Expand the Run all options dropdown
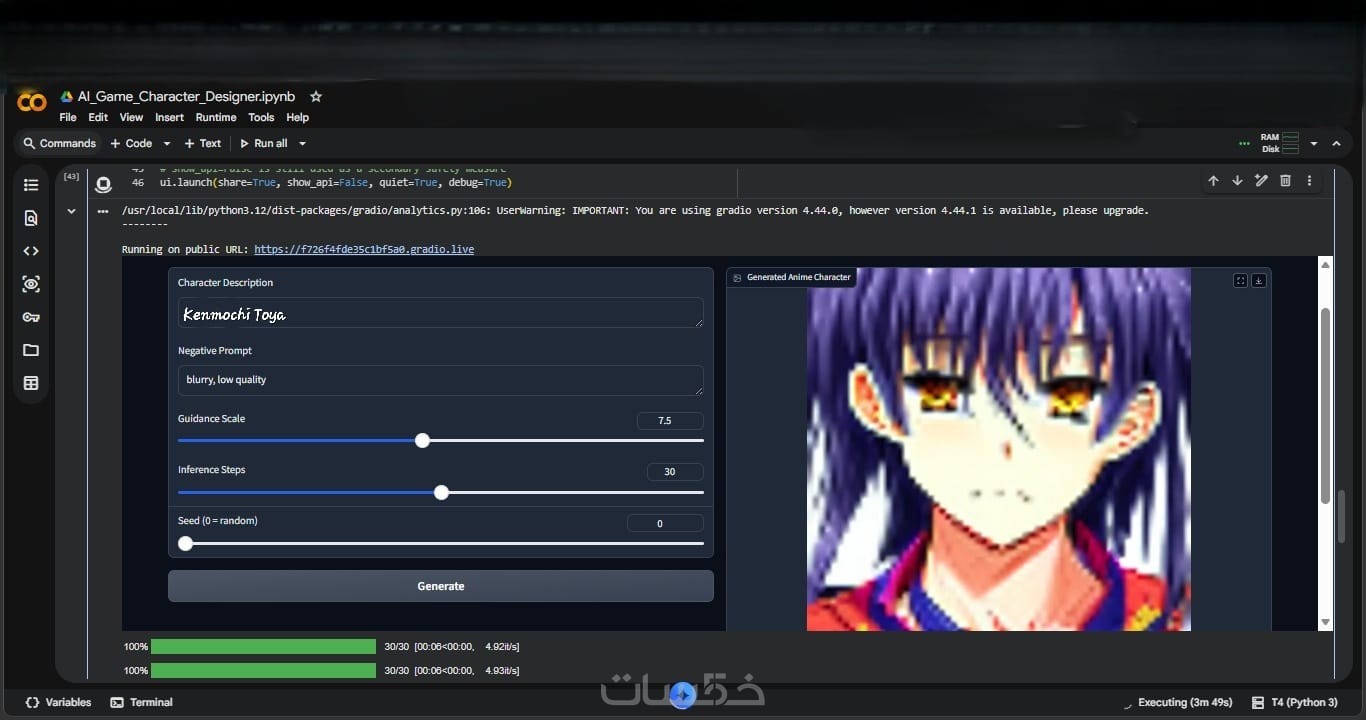Viewport: 1366px width, 720px height. click(x=302, y=144)
